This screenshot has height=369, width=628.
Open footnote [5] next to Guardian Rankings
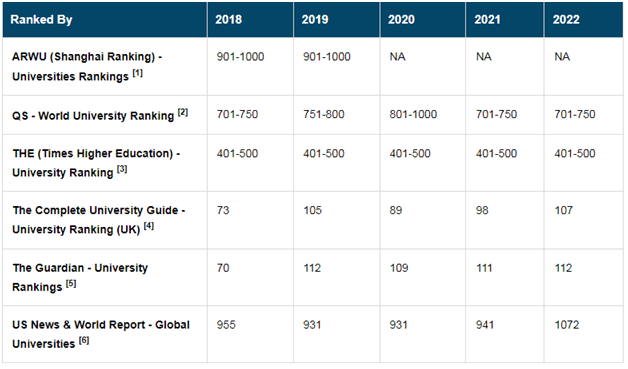pos(71,284)
